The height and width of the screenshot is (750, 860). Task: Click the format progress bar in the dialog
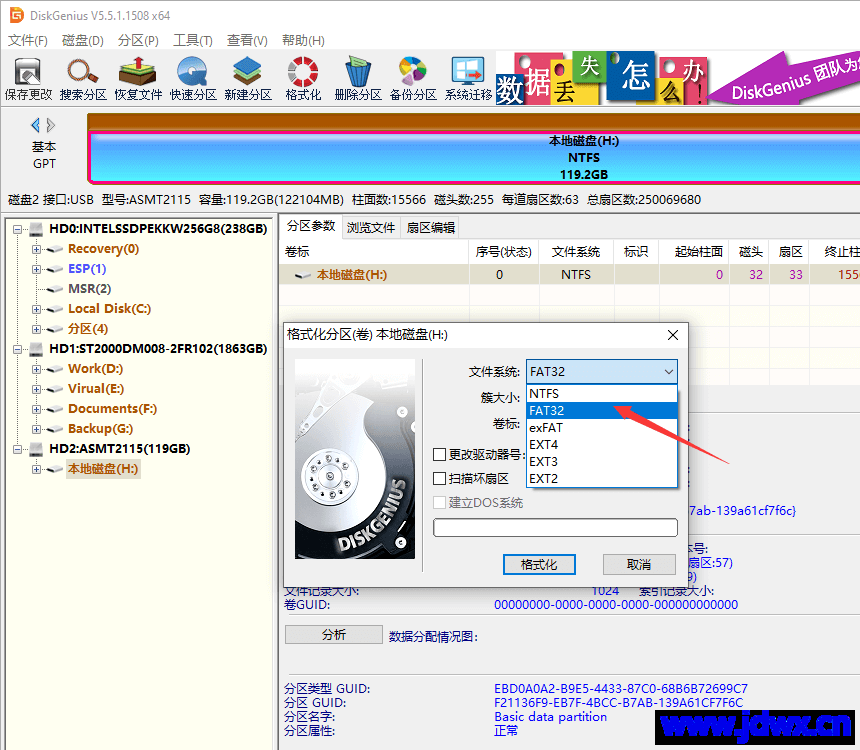555,527
